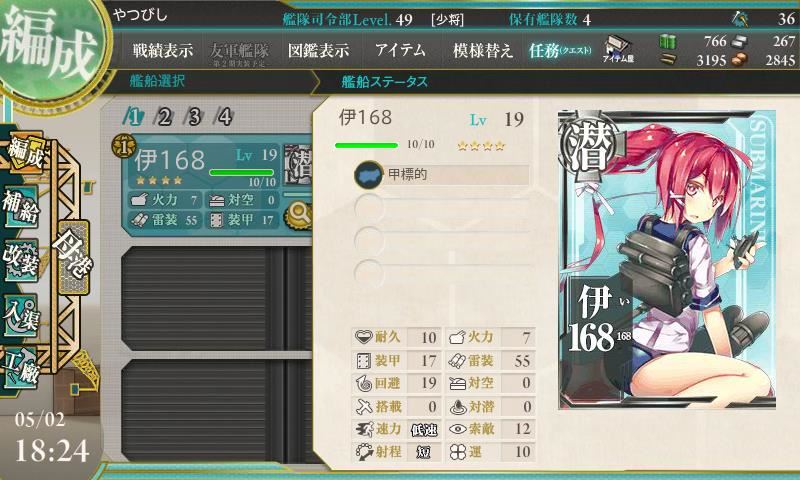Click the 甲標的 equipment icon
Image resolution: width=800 pixels, height=480 pixels.
point(368,174)
